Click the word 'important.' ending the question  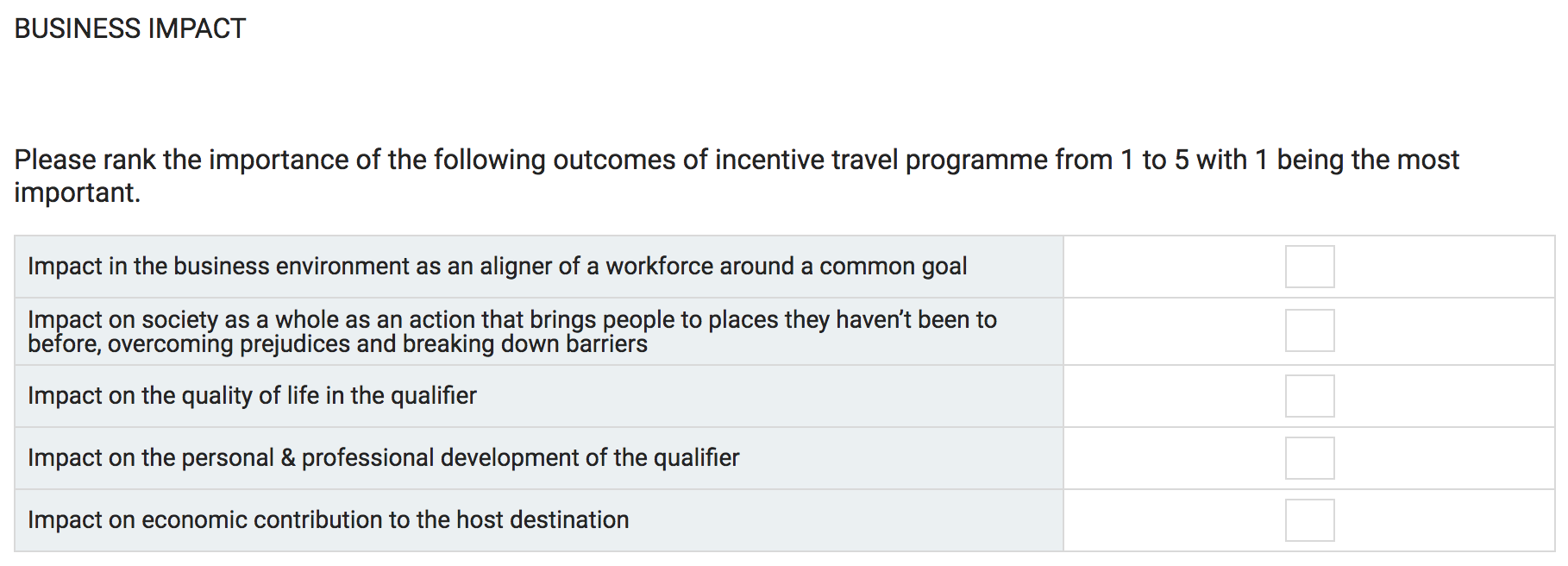(77, 192)
